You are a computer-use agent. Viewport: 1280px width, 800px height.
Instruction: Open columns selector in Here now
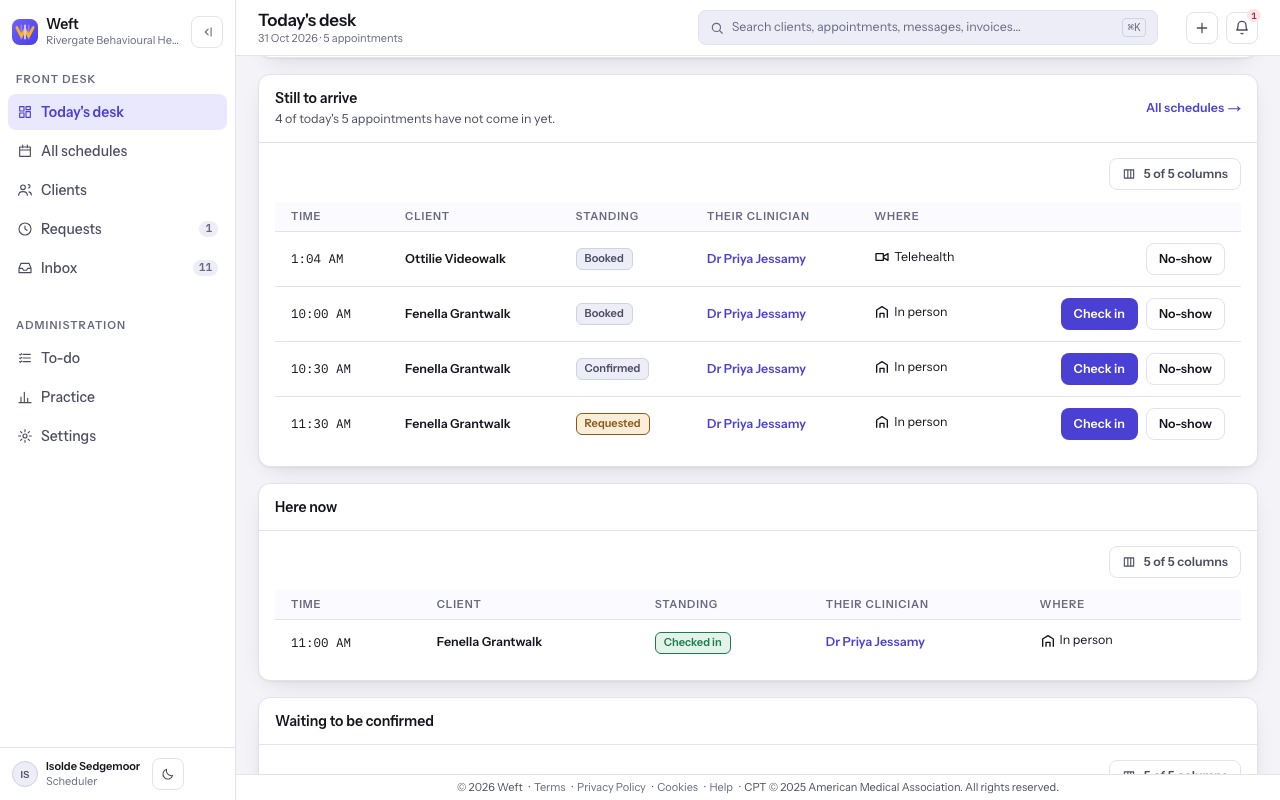[x=1175, y=562]
